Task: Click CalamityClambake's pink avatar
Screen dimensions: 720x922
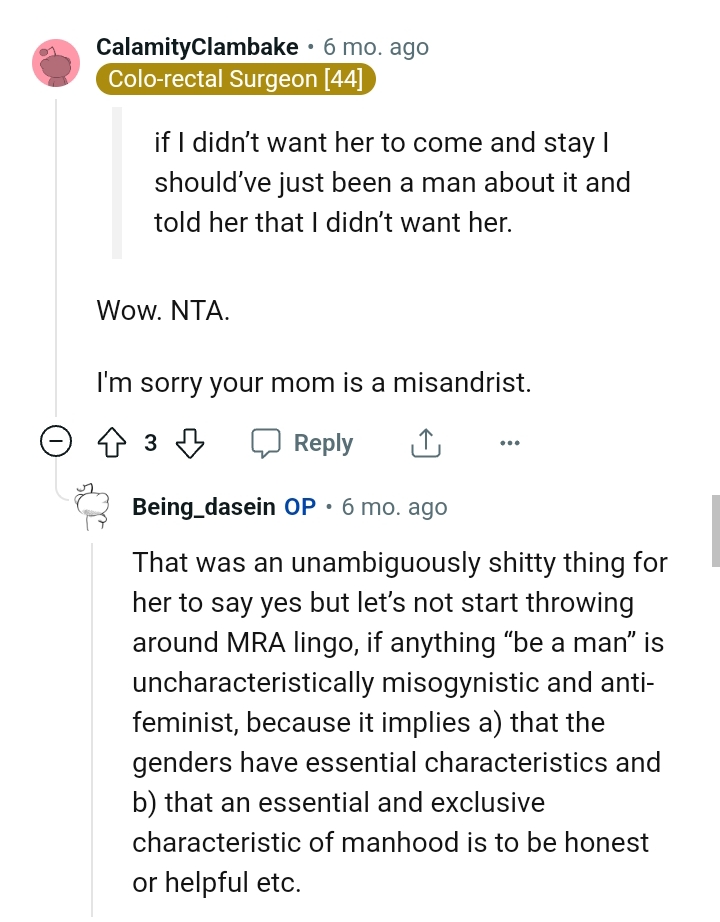Action: point(57,62)
